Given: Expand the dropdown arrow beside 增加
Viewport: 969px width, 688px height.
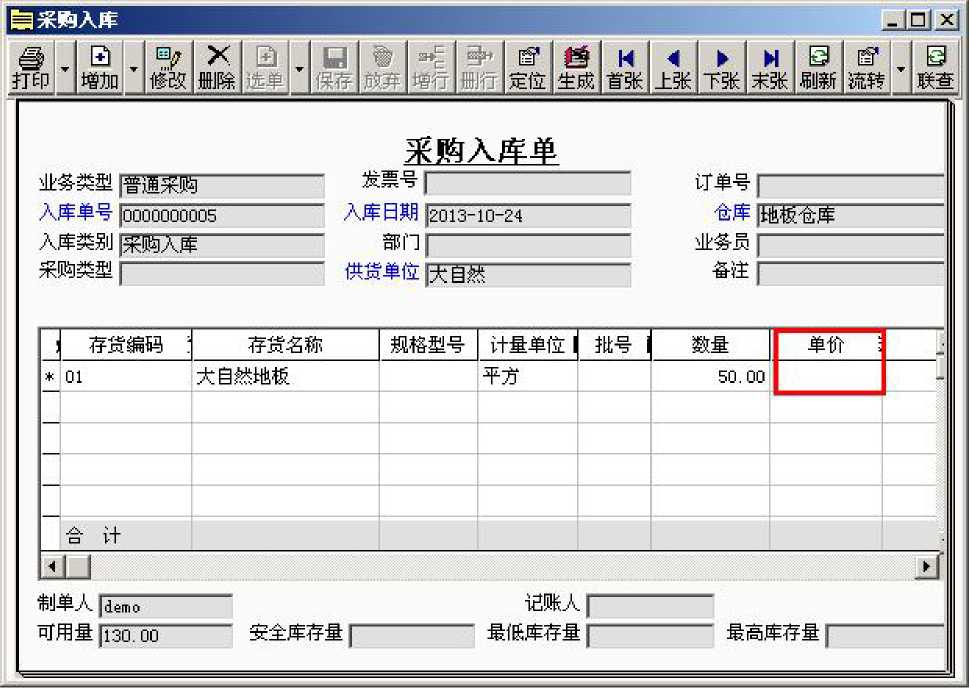Looking at the screenshot, I should pos(133,67).
